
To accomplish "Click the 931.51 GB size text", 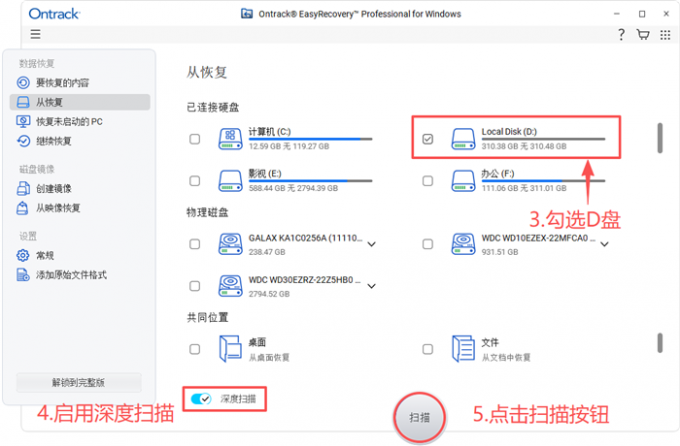I will (x=500, y=252).
